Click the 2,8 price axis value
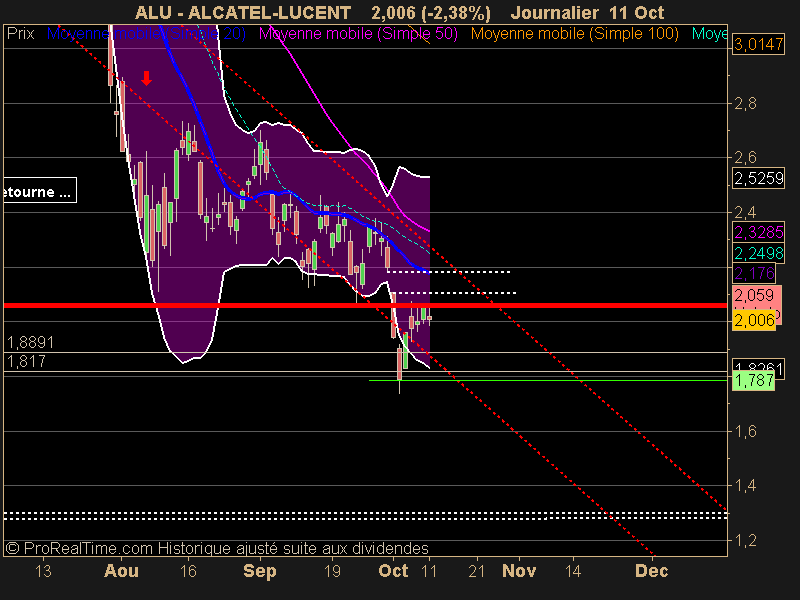 745,104
